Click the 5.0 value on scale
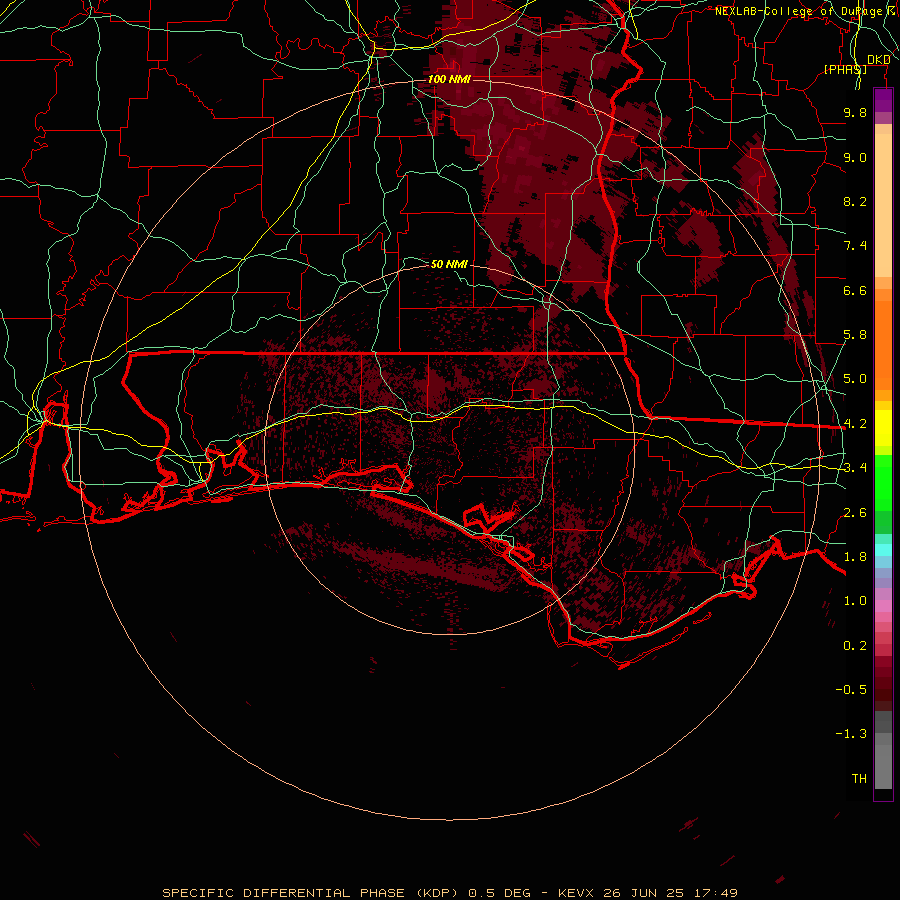900x900 pixels. [855, 379]
